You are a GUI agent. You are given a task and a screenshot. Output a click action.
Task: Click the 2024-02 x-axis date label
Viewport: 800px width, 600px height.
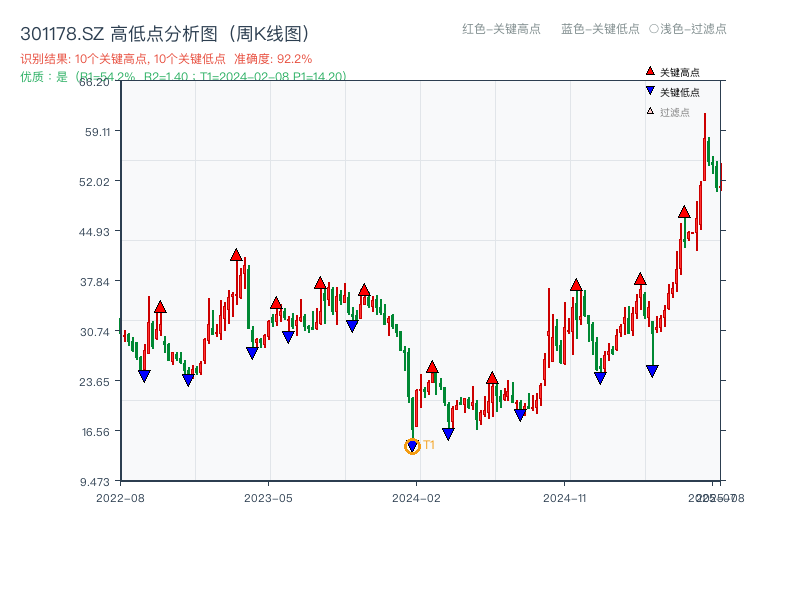click(x=416, y=498)
